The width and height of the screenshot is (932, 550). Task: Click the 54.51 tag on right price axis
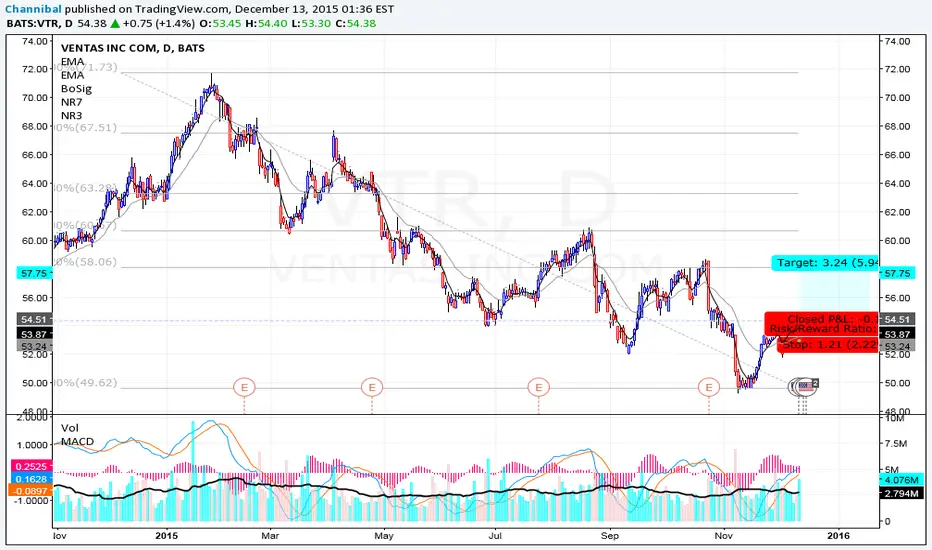tap(896, 320)
